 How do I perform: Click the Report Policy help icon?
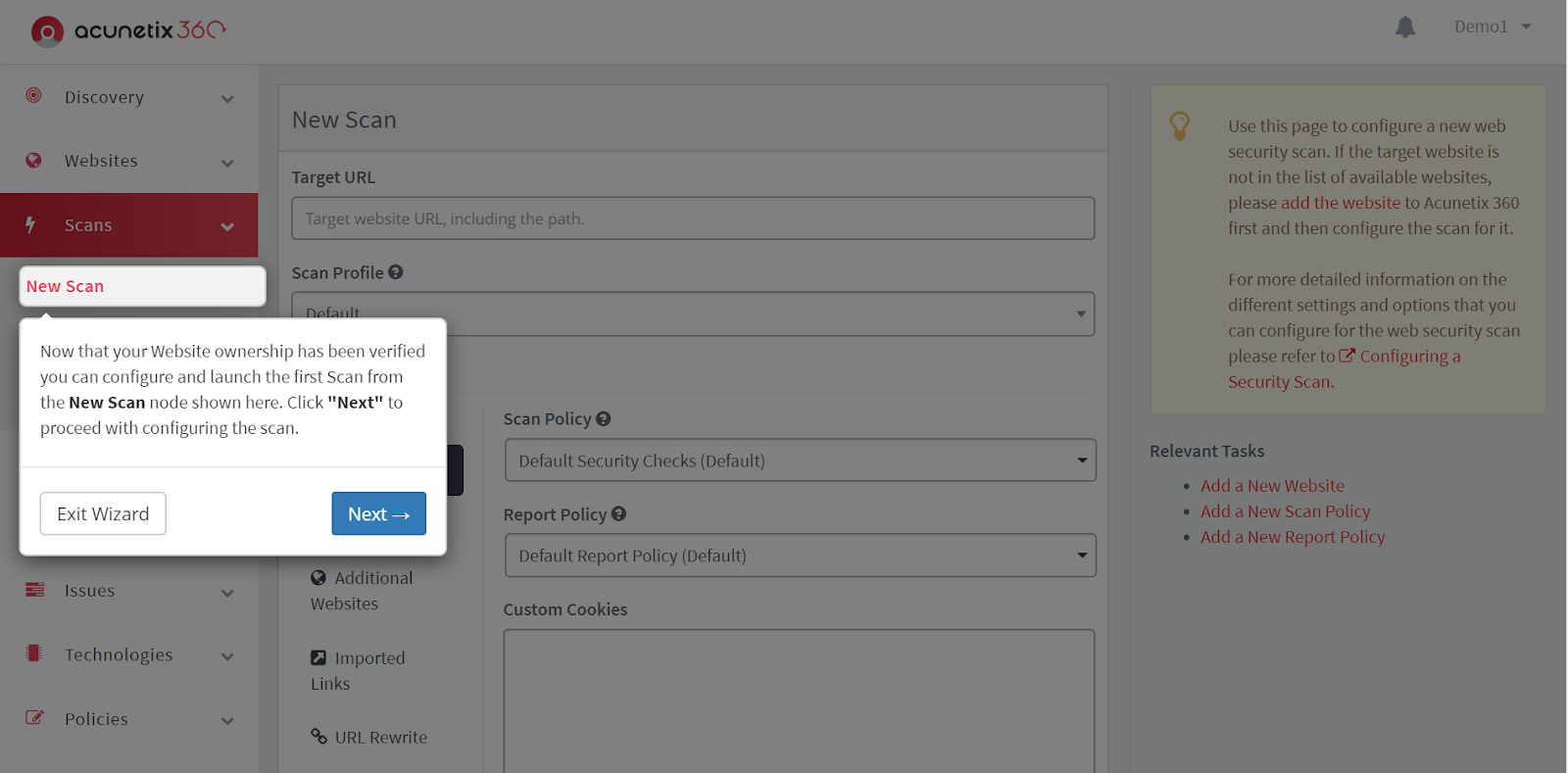pos(618,513)
